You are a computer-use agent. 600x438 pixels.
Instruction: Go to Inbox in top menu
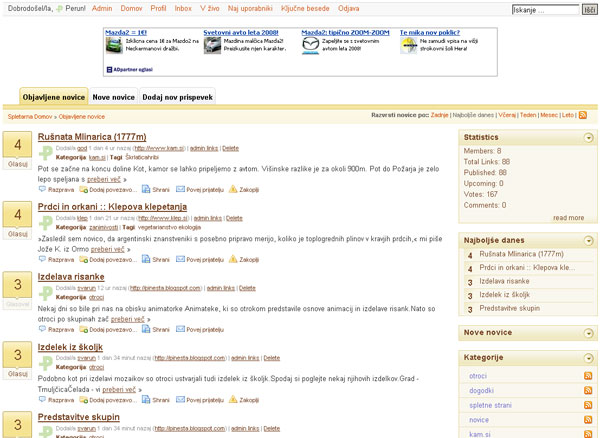(x=183, y=8)
